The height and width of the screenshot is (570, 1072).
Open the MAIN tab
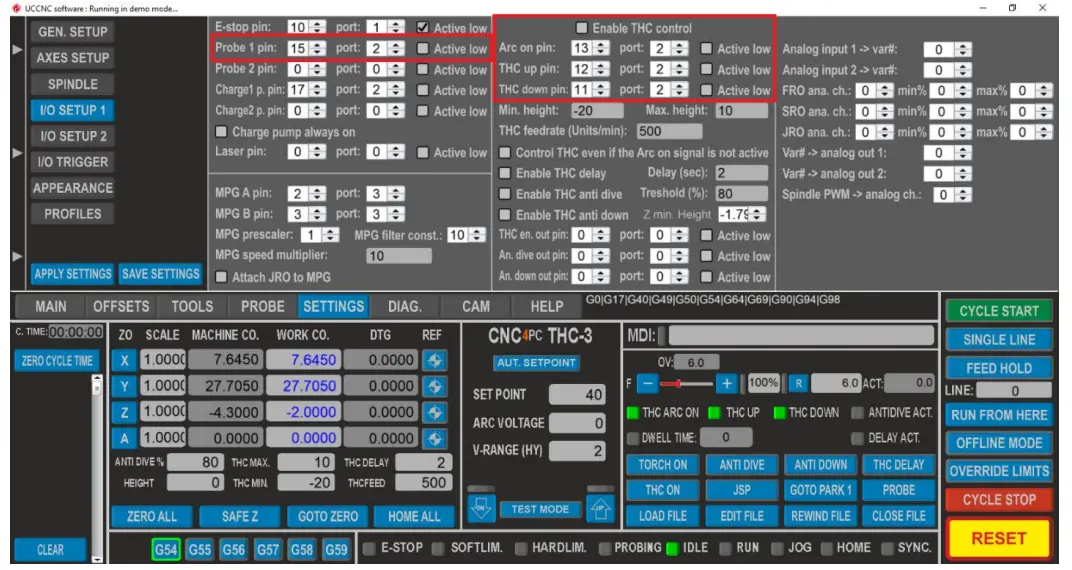pos(51,306)
